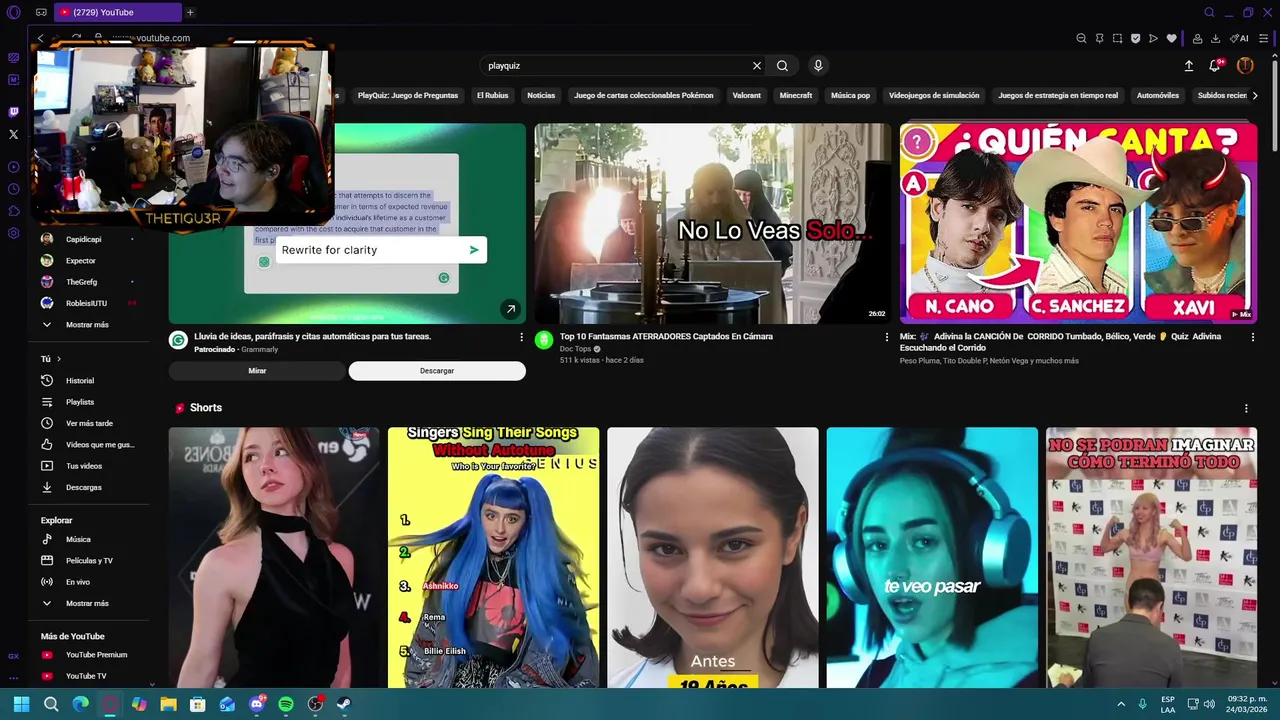
Task: Show more category chips with right arrow
Action: pos(1255,96)
